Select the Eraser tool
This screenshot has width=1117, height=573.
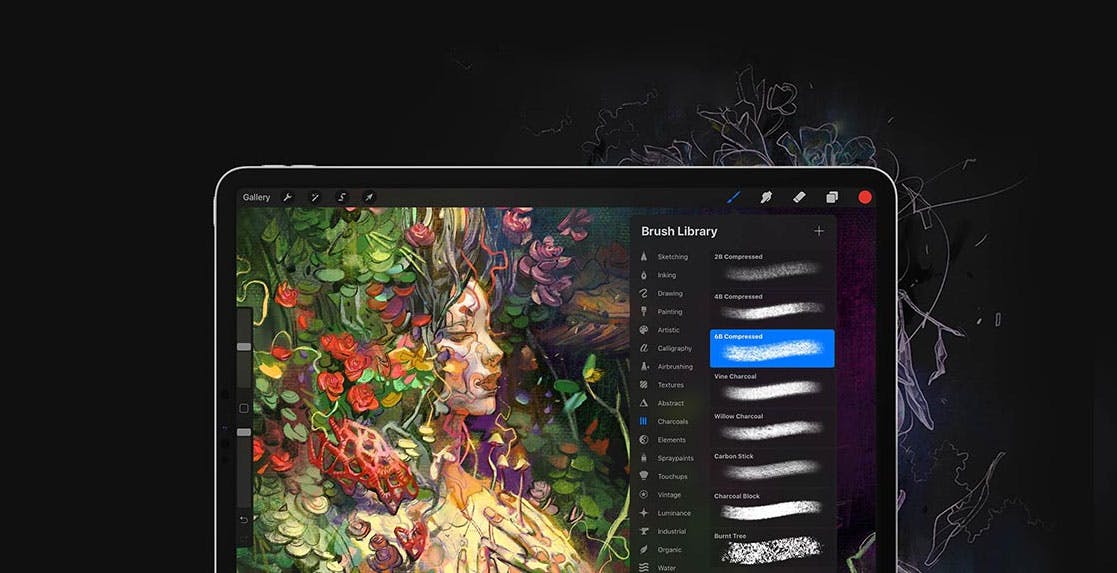point(799,197)
